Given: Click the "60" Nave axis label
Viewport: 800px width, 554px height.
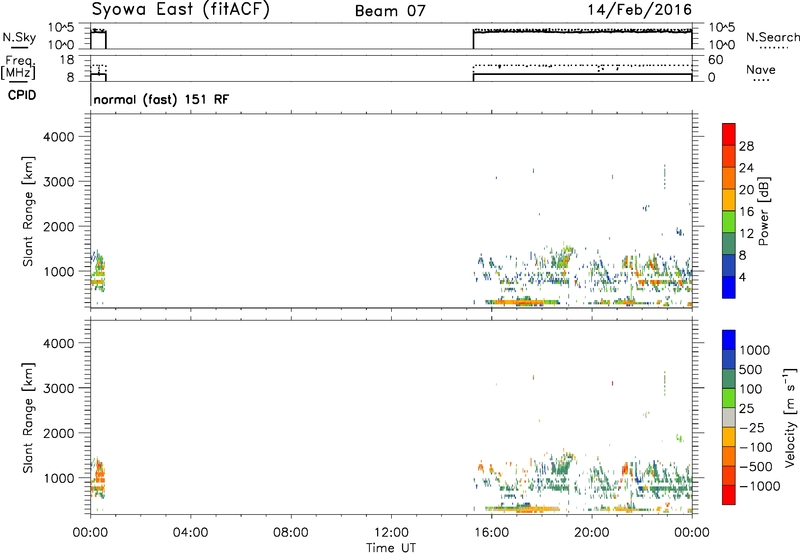Looking at the screenshot, I should click(x=715, y=60).
